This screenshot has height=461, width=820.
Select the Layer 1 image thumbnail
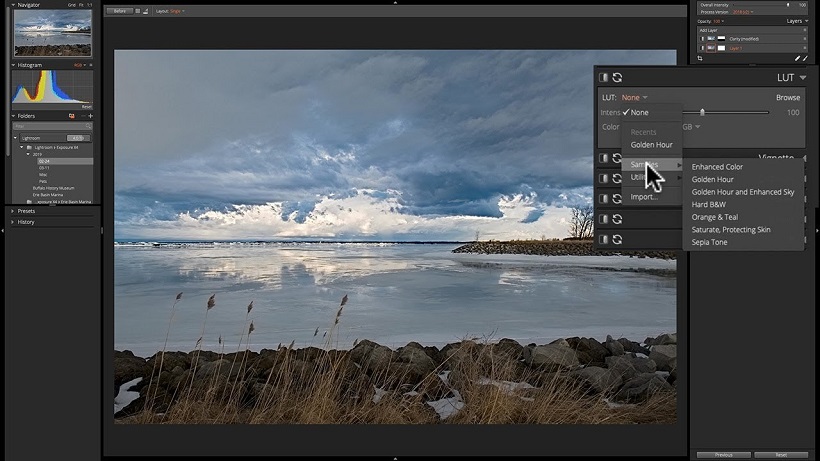tap(711, 48)
